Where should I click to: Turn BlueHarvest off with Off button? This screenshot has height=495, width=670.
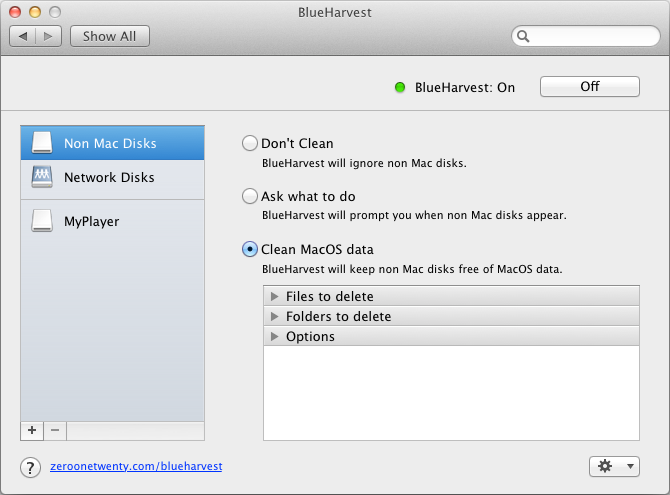[589, 87]
